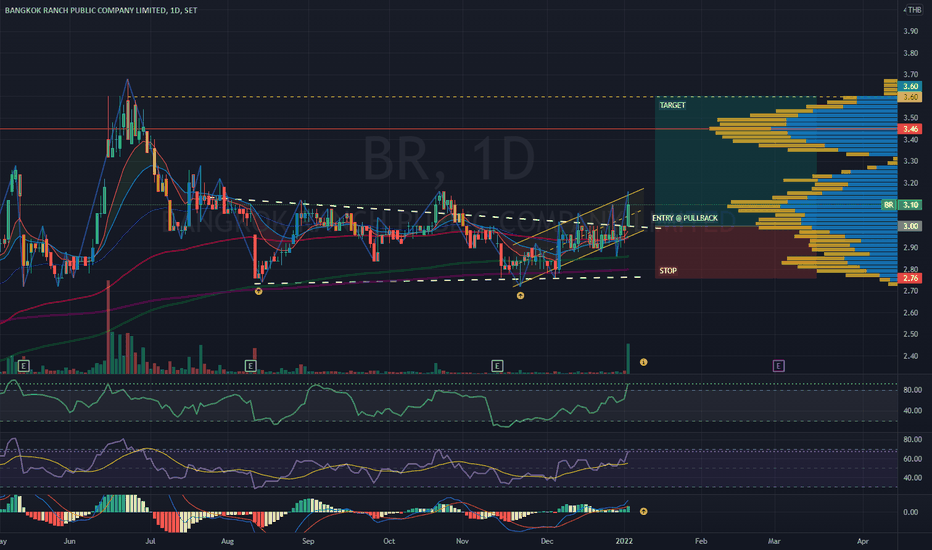Click the green BR 3.10 last price label
This screenshot has width=932, height=550.
pyautogui.click(x=902, y=205)
